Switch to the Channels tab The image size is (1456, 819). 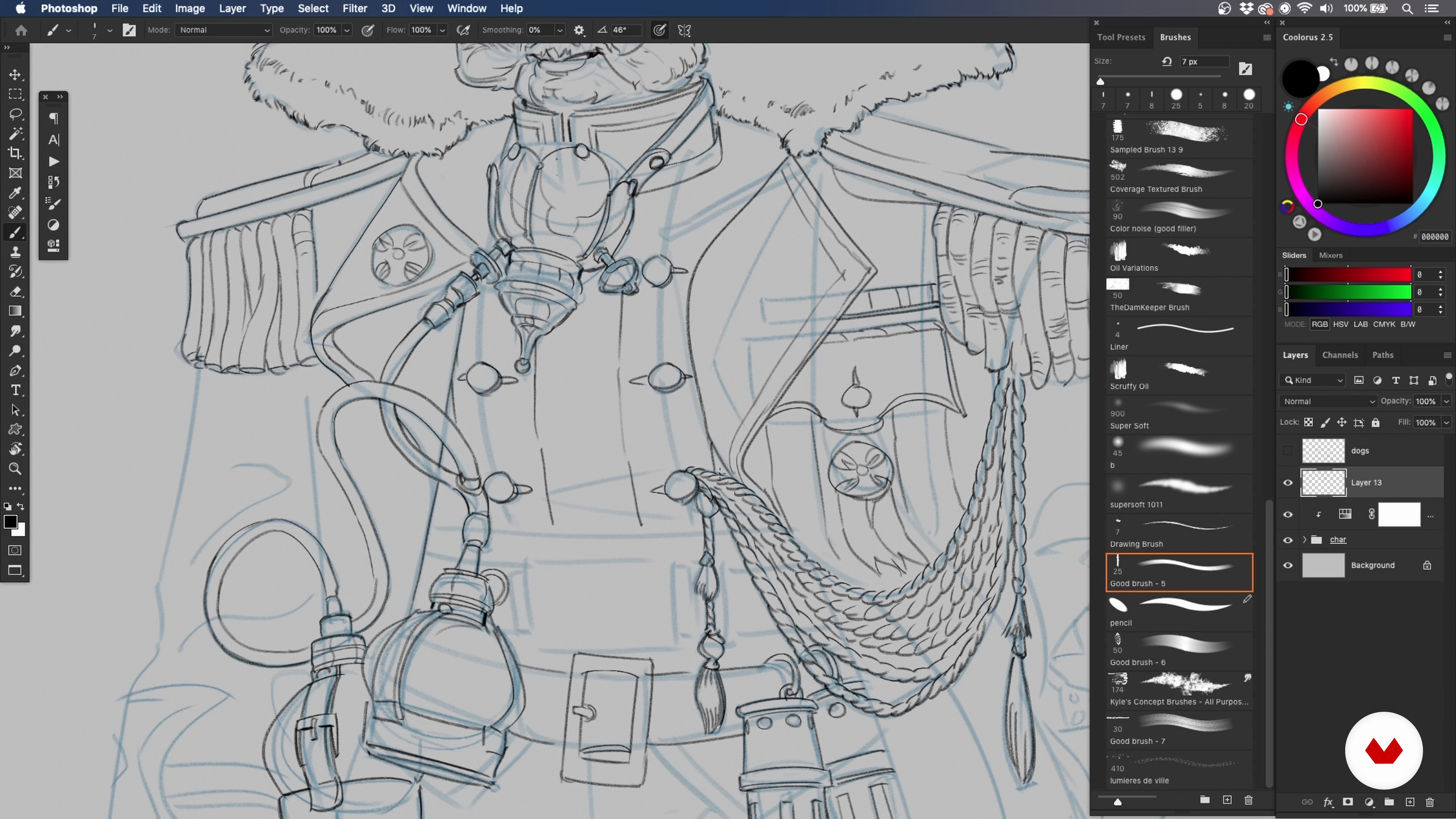pyautogui.click(x=1340, y=355)
